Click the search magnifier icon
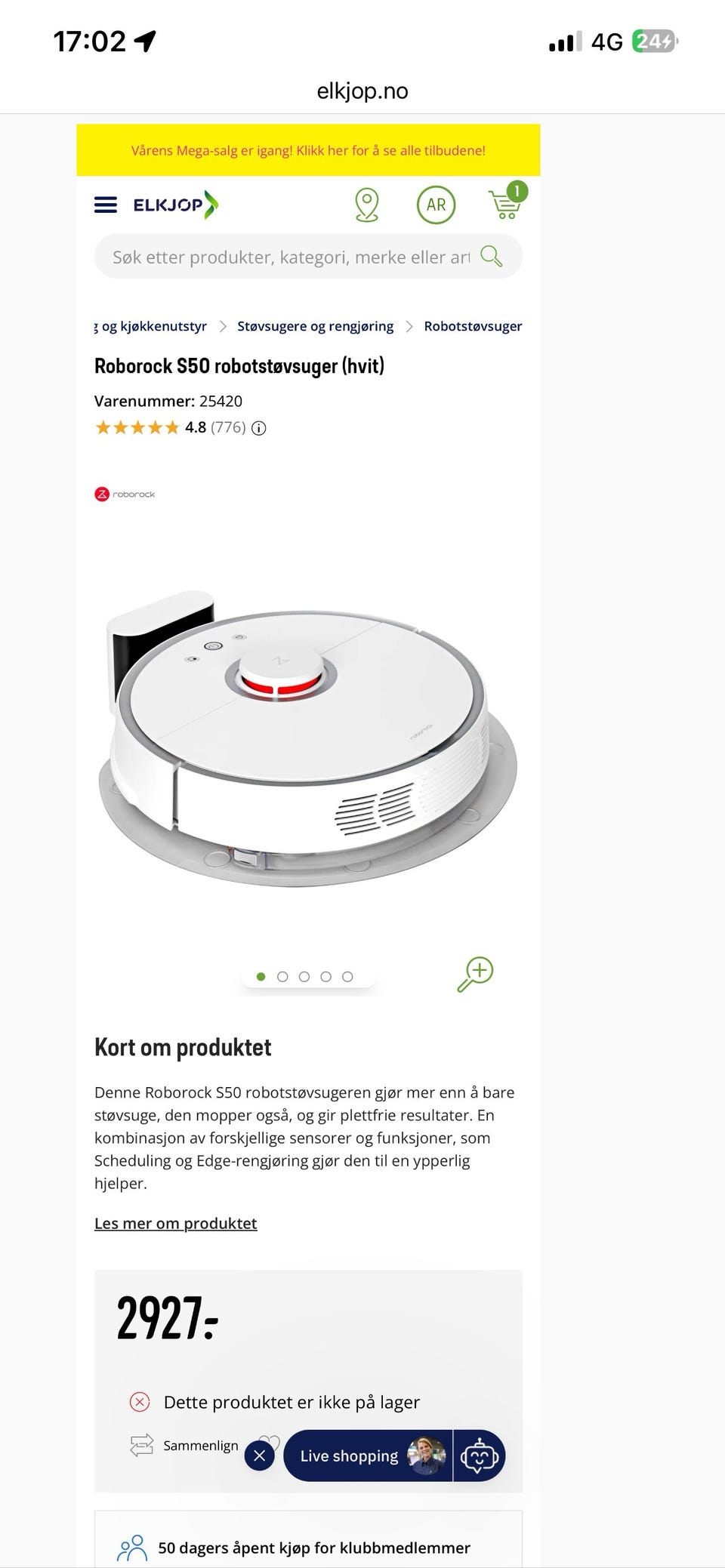This screenshot has width=725, height=1568. [x=492, y=257]
